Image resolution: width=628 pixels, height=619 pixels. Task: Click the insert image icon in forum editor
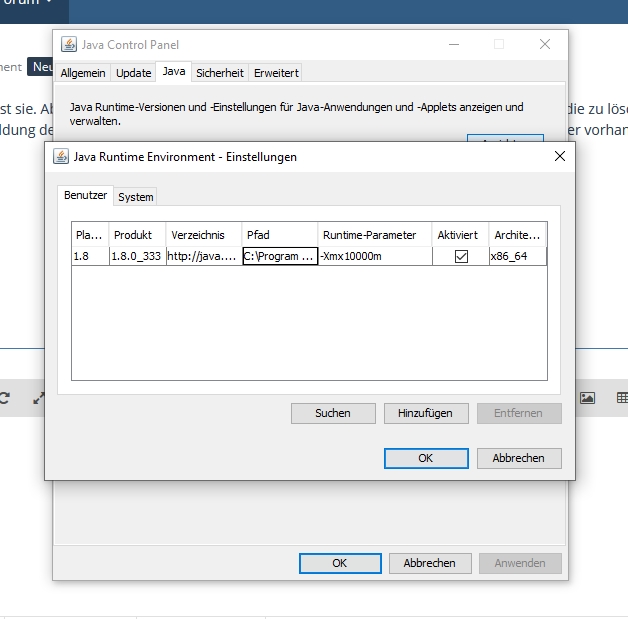pos(588,398)
